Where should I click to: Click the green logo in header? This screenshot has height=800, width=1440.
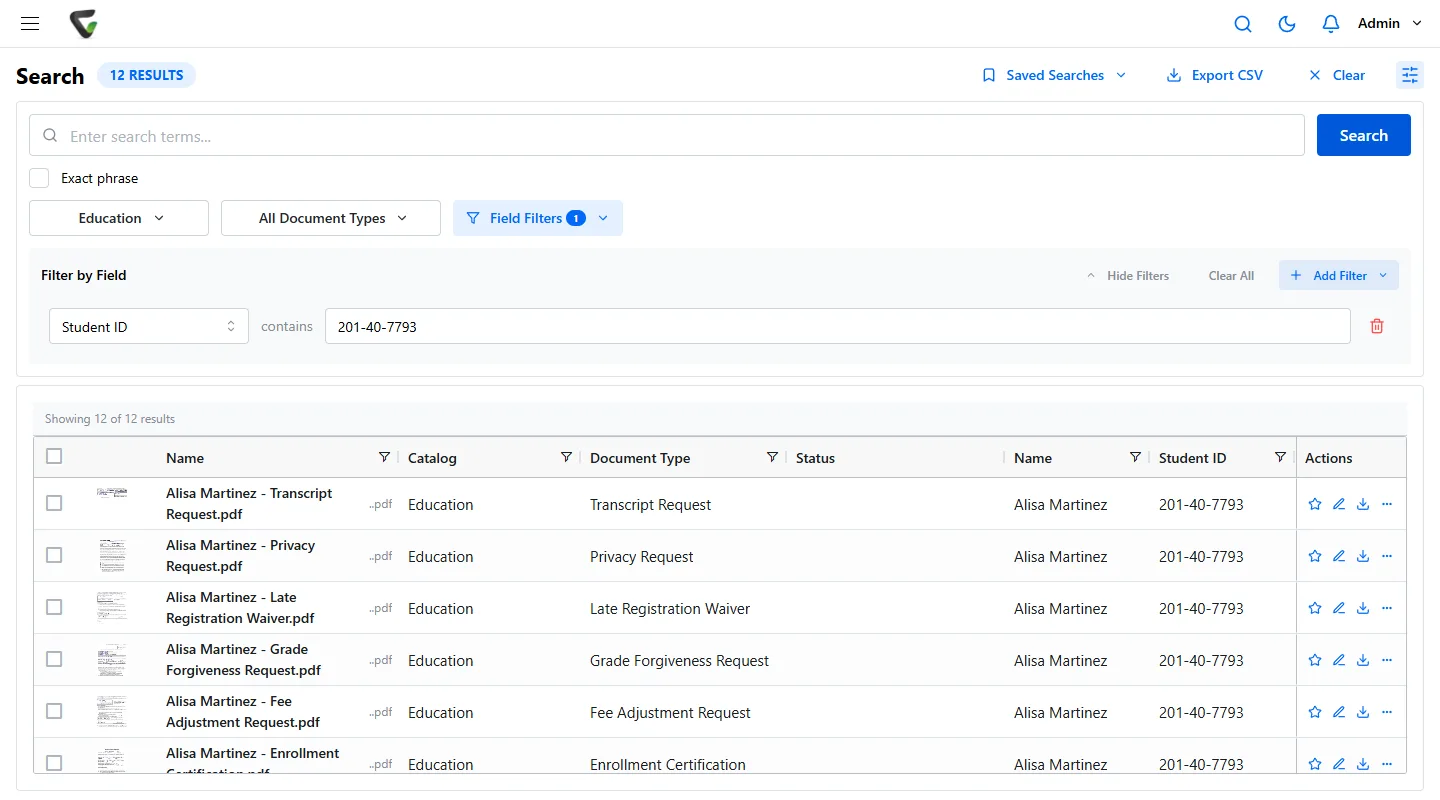coord(84,23)
